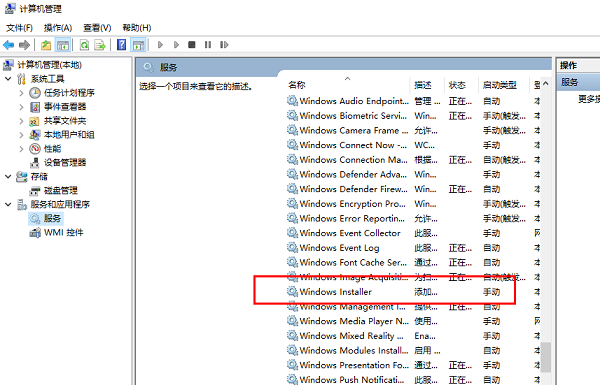The image size is (600, 385).
Task: Click the Start Service play icon
Action: click(x=160, y=45)
